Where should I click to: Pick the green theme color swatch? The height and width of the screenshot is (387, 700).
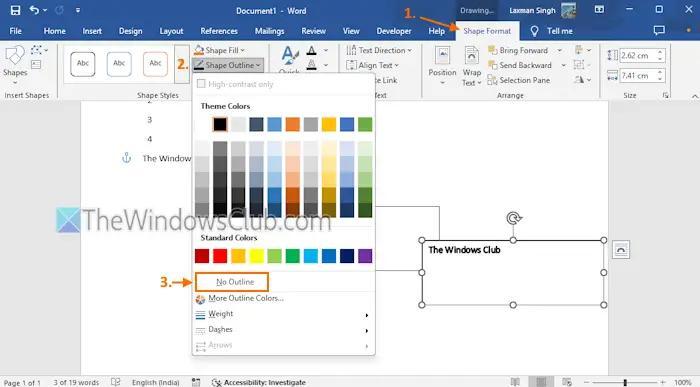[x=365, y=124]
